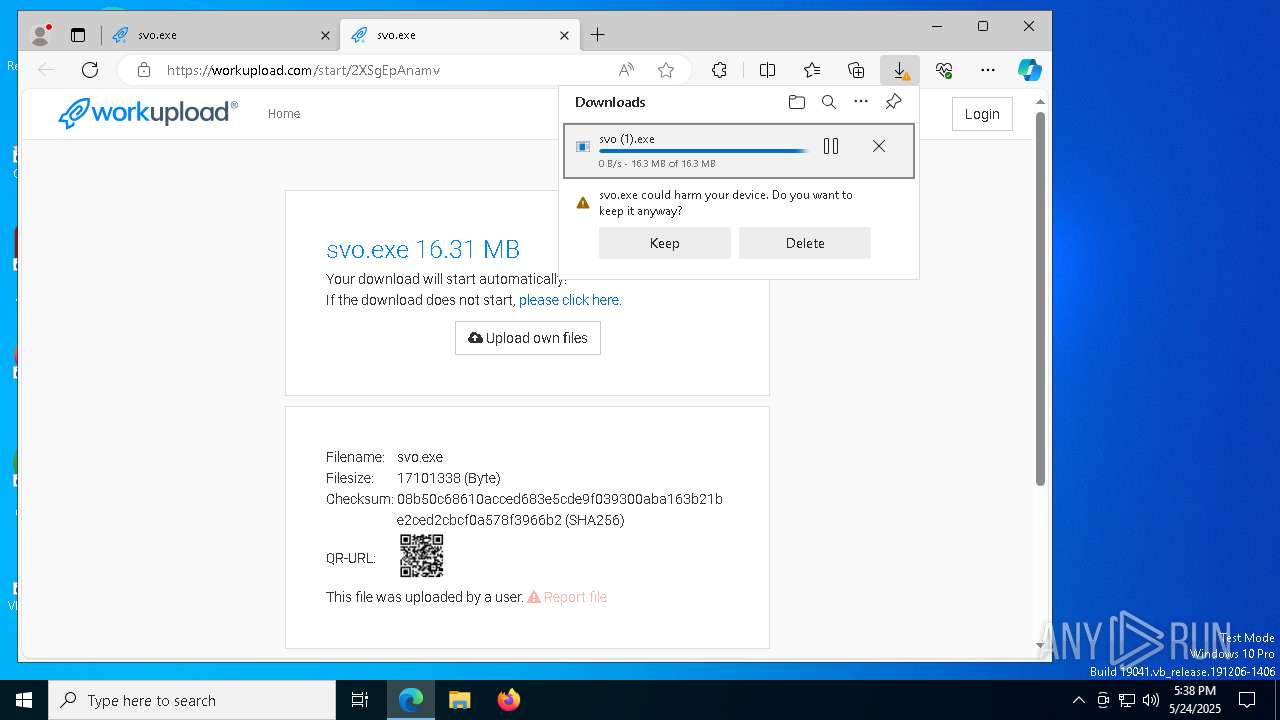Open downloads folder from Downloads panel
Viewport: 1280px width, 720px height.
(797, 102)
